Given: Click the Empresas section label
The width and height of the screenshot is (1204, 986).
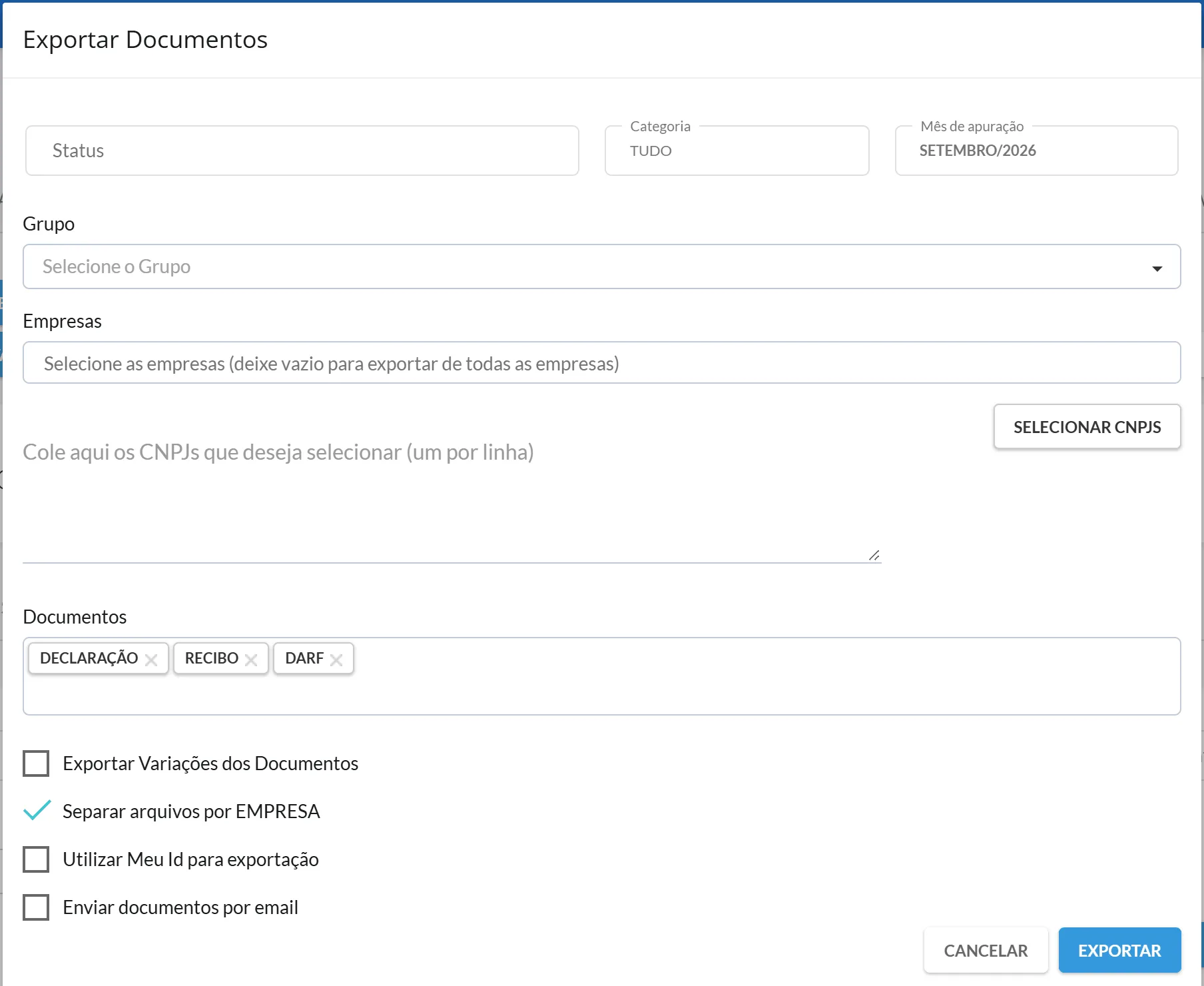Looking at the screenshot, I should (62, 321).
